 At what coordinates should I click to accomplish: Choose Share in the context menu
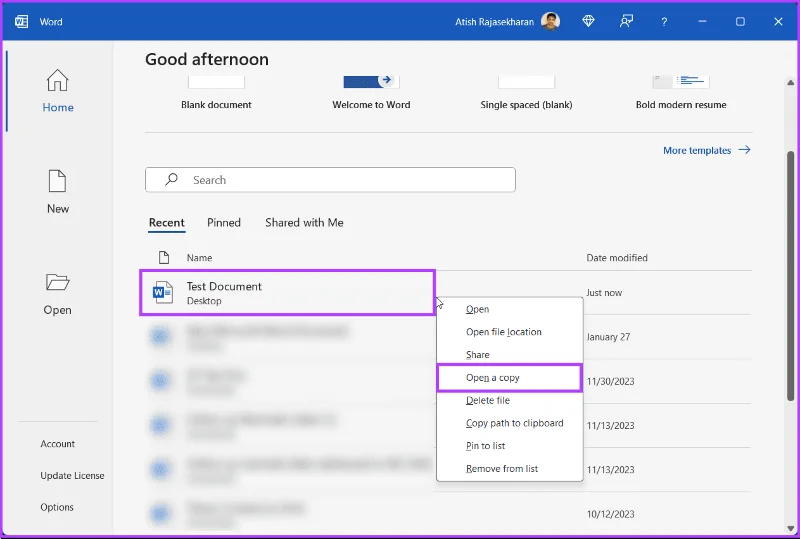(510, 355)
